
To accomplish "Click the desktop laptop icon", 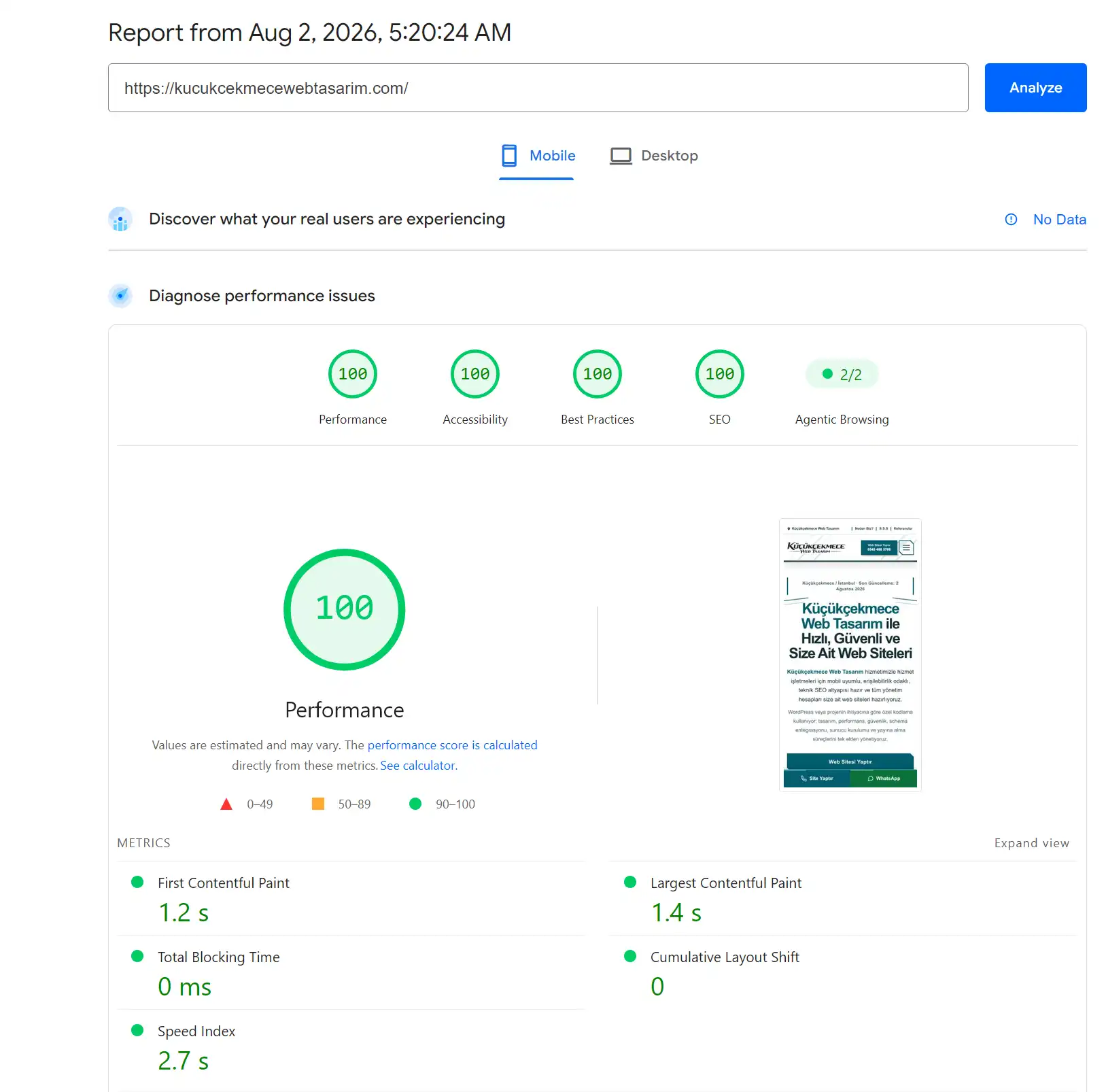I will (621, 156).
